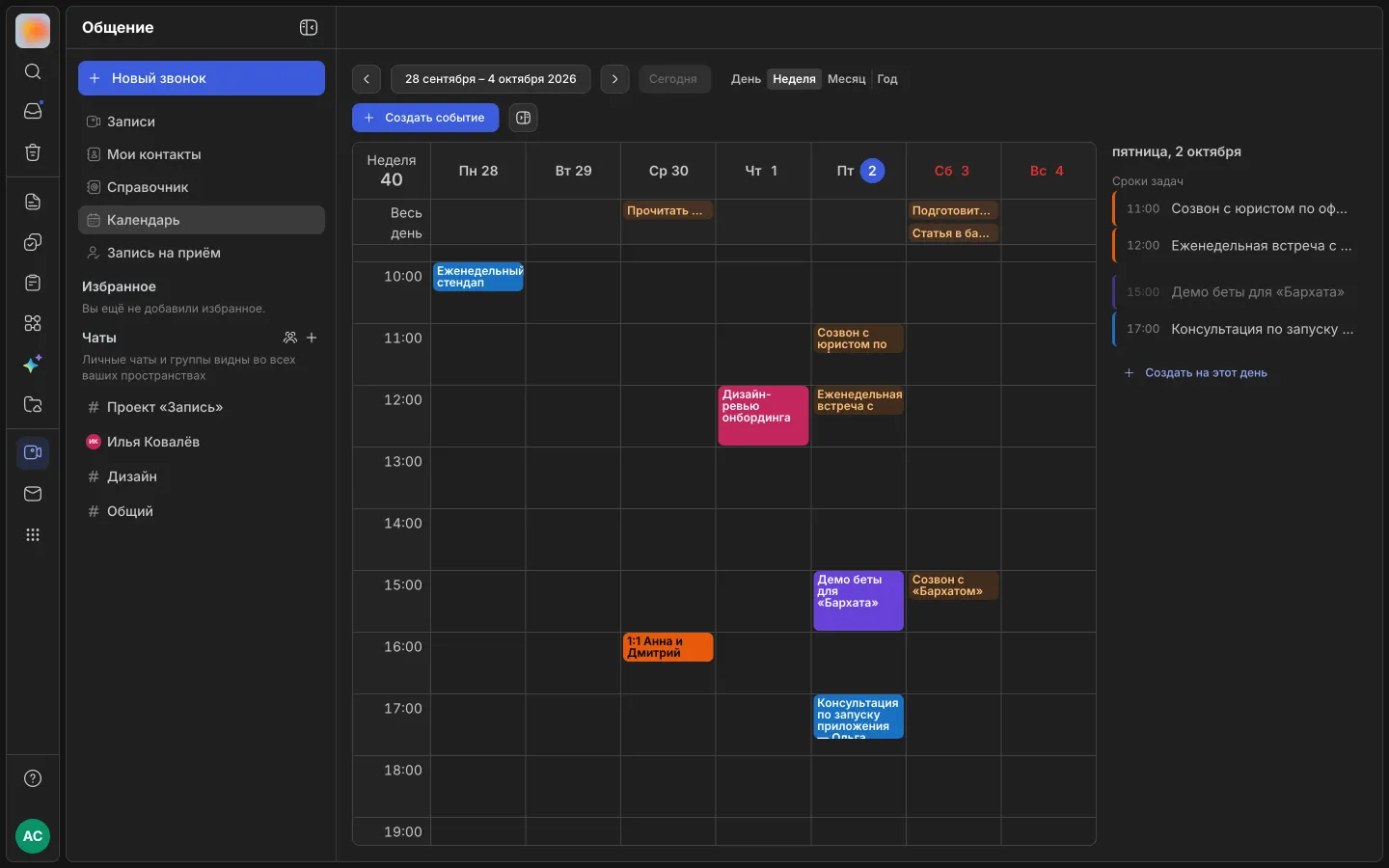Open the Проект «Запись» chat

(202, 407)
